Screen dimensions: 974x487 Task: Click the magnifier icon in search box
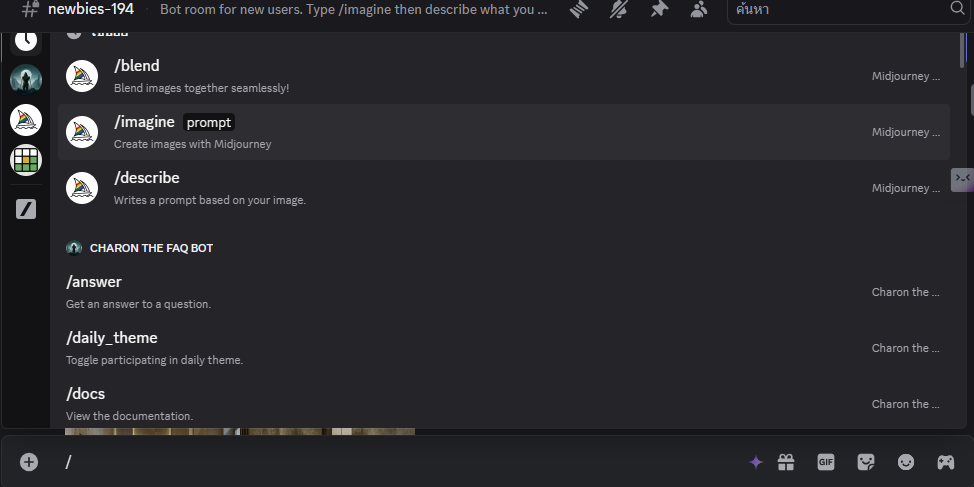(957, 8)
